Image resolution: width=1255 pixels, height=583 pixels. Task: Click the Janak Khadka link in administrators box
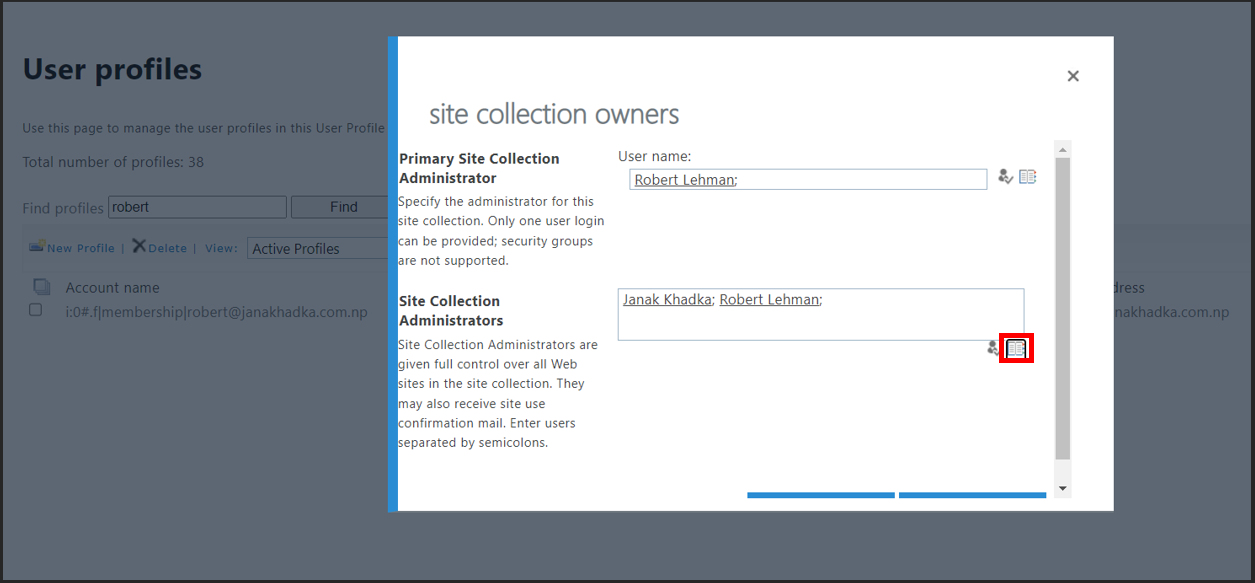[x=666, y=298]
